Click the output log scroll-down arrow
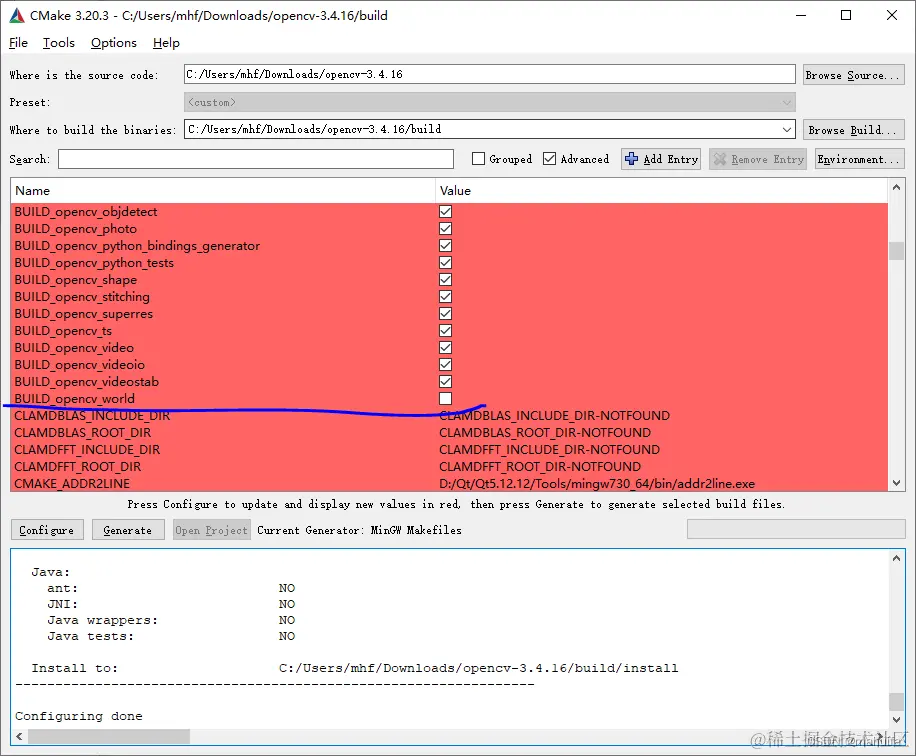 point(896,720)
